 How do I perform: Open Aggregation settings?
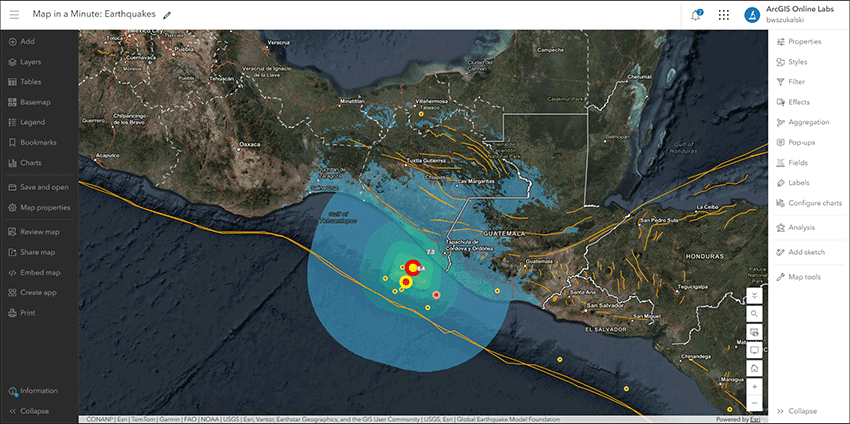(x=802, y=122)
